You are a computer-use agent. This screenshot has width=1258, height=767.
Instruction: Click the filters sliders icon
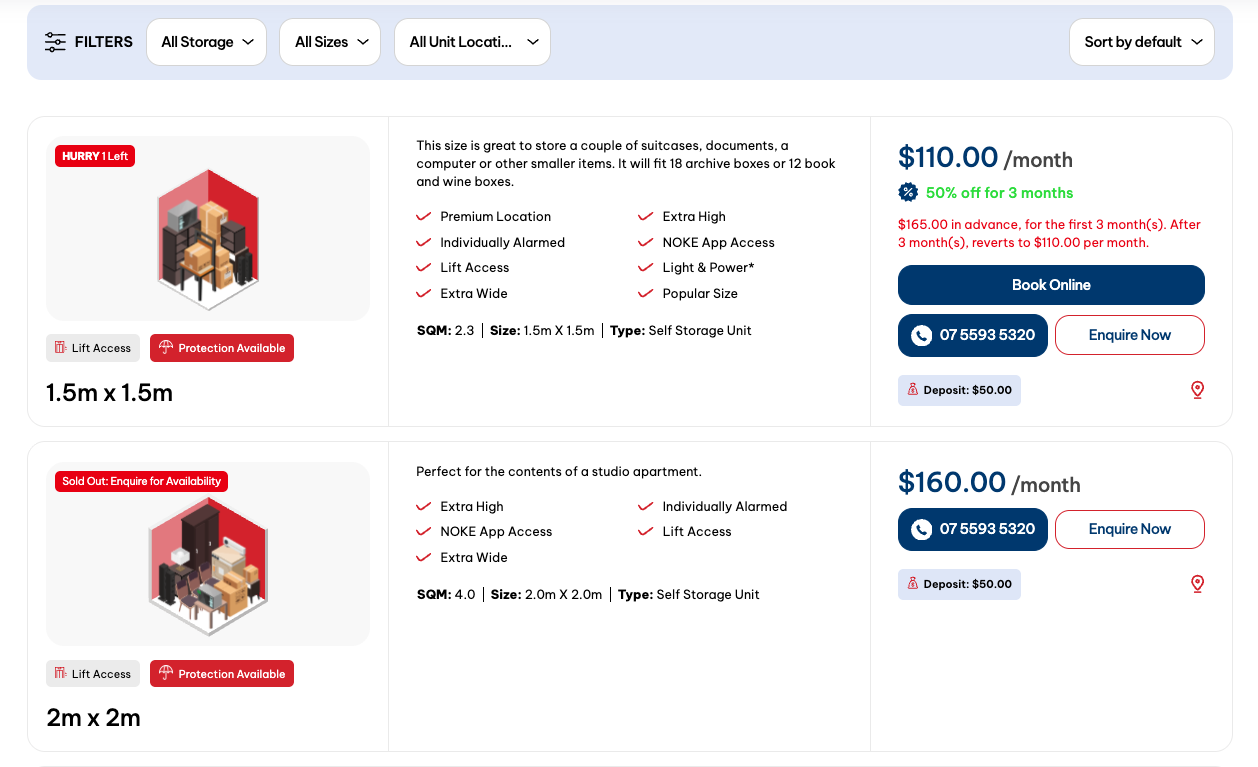(55, 42)
